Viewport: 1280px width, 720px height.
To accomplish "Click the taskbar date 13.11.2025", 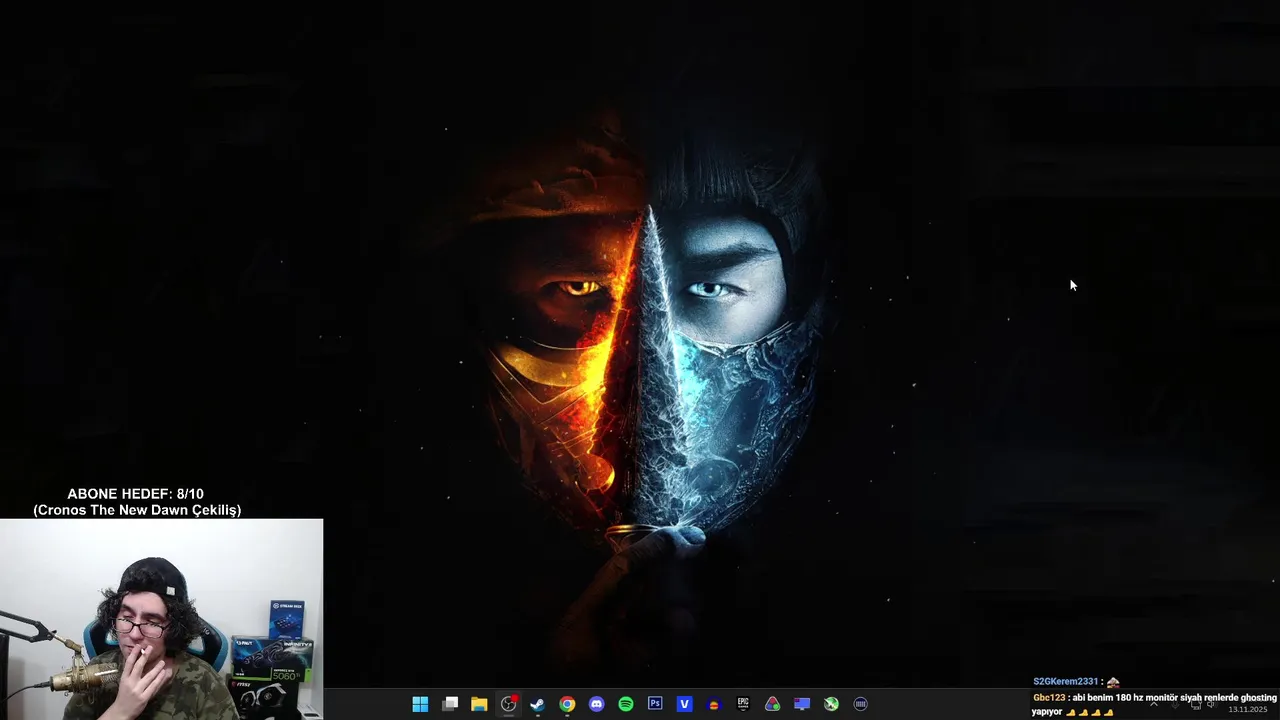I will point(1247,709).
